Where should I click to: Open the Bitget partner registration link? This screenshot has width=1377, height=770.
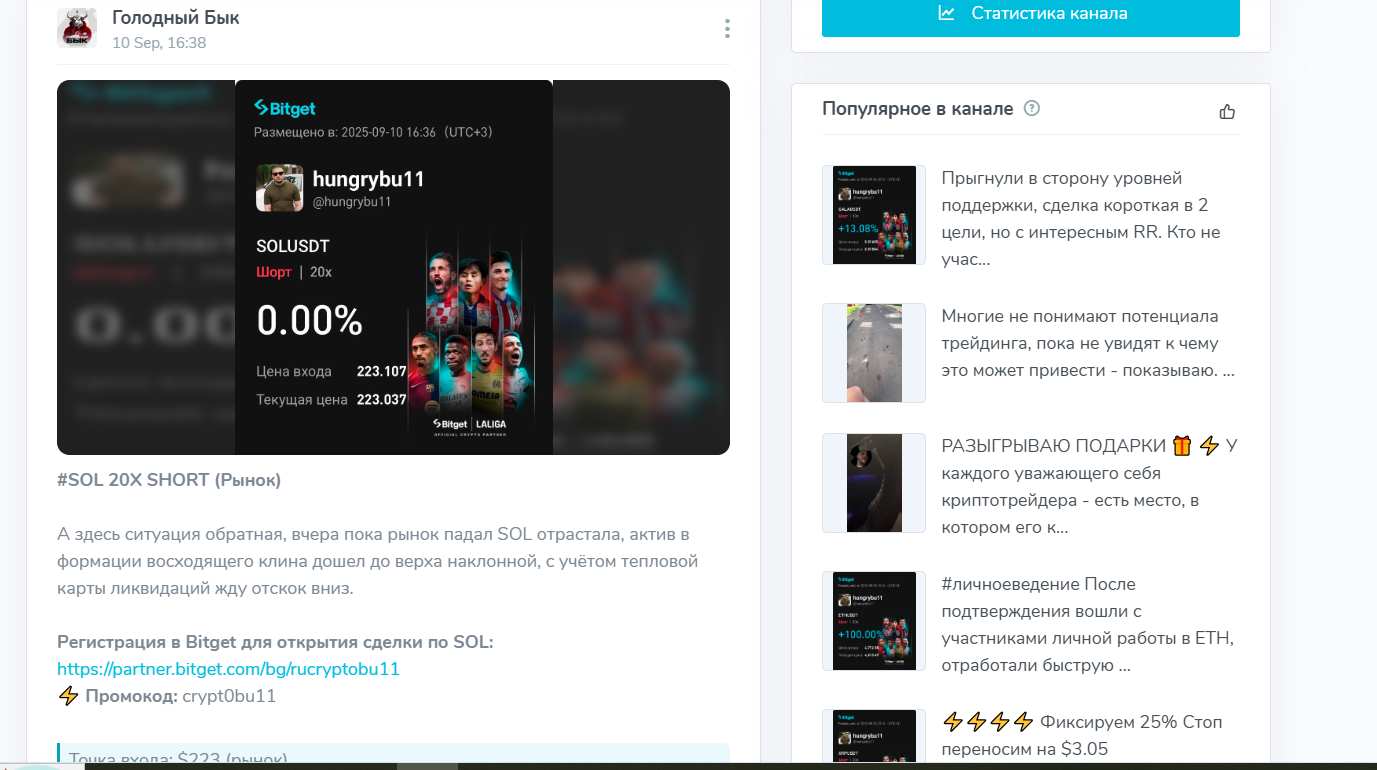(x=227, y=668)
